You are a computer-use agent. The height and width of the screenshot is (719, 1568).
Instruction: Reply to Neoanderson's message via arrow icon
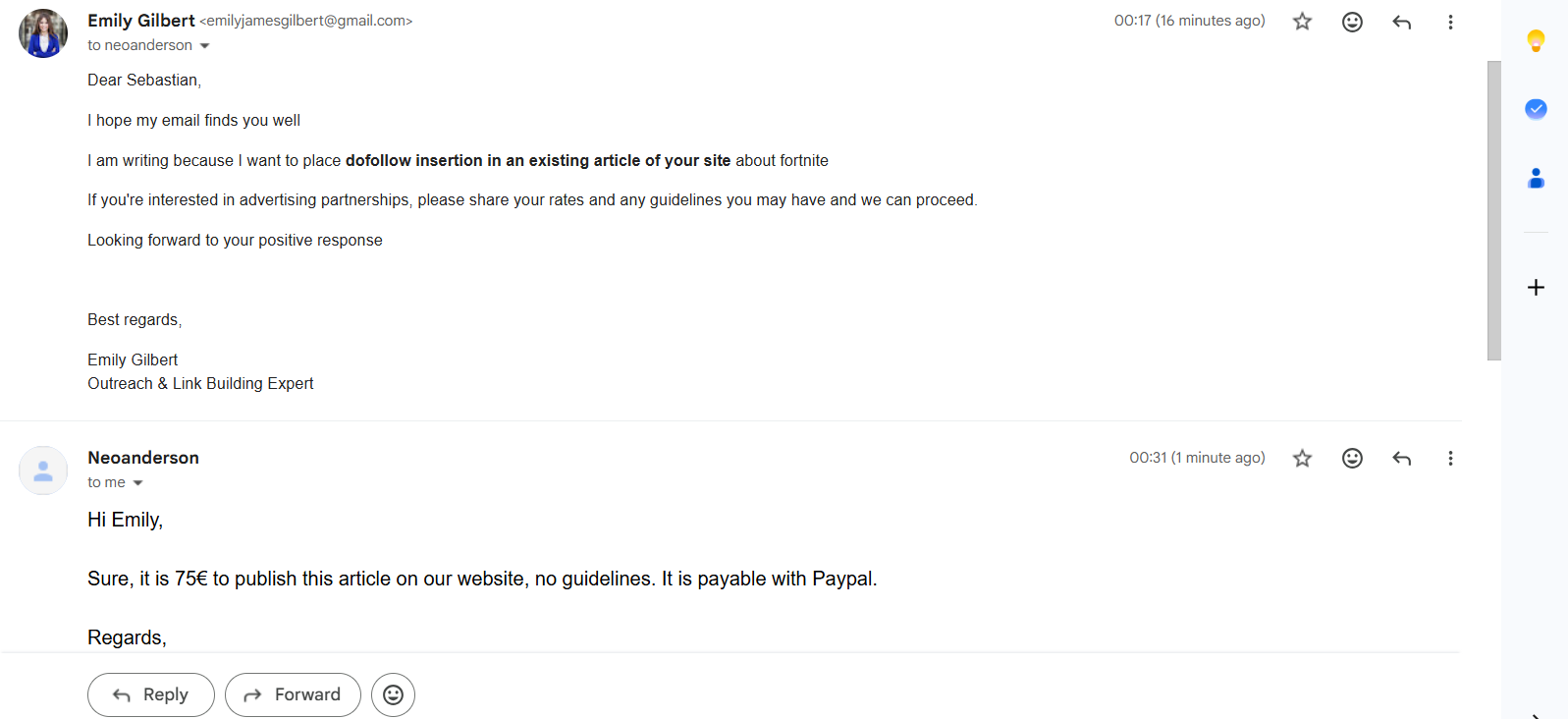coord(1402,458)
